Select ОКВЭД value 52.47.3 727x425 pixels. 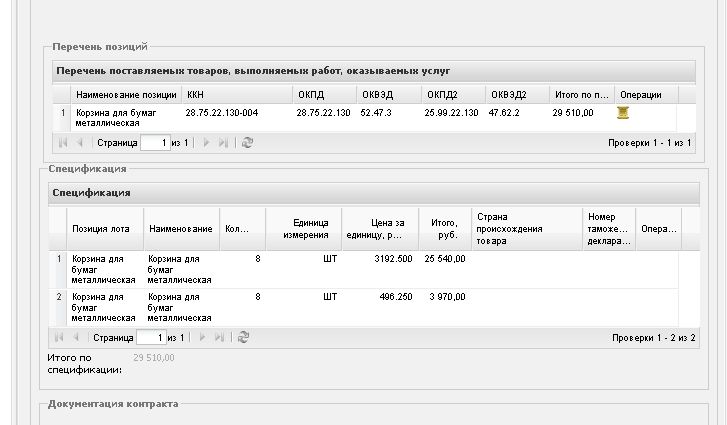pyautogui.click(x=376, y=113)
